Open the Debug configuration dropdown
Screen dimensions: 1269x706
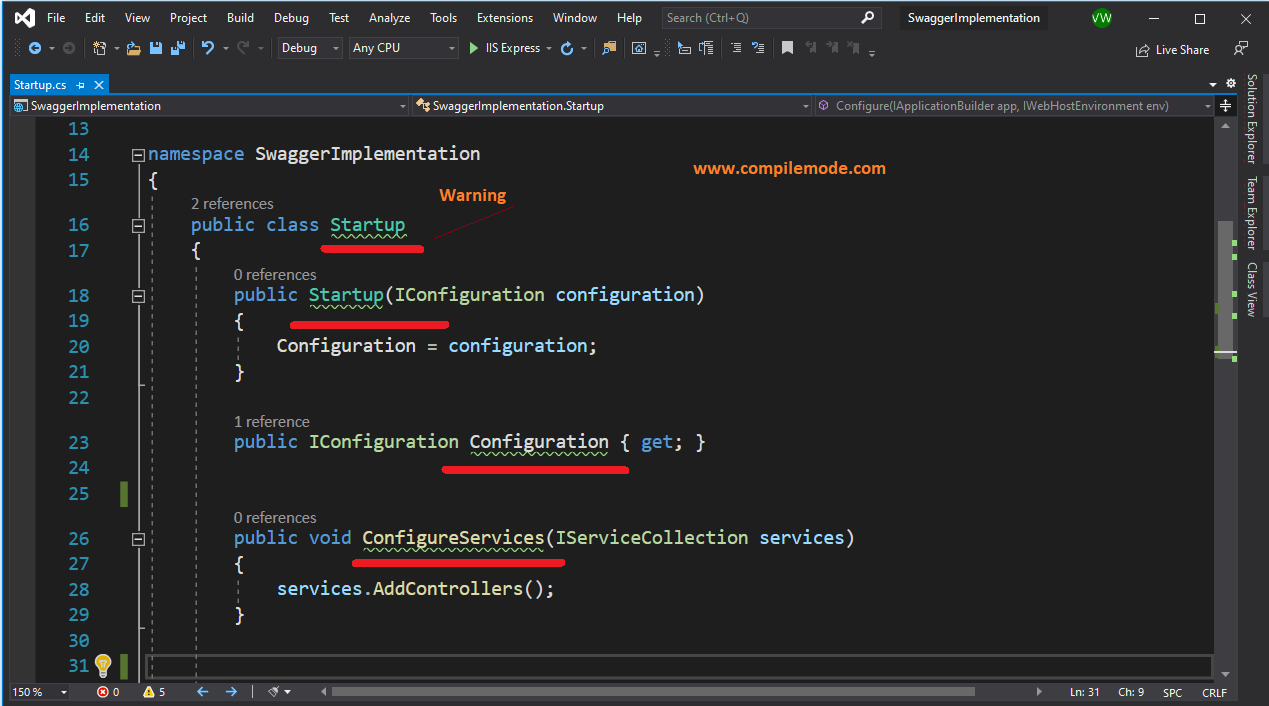click(309, 47)
